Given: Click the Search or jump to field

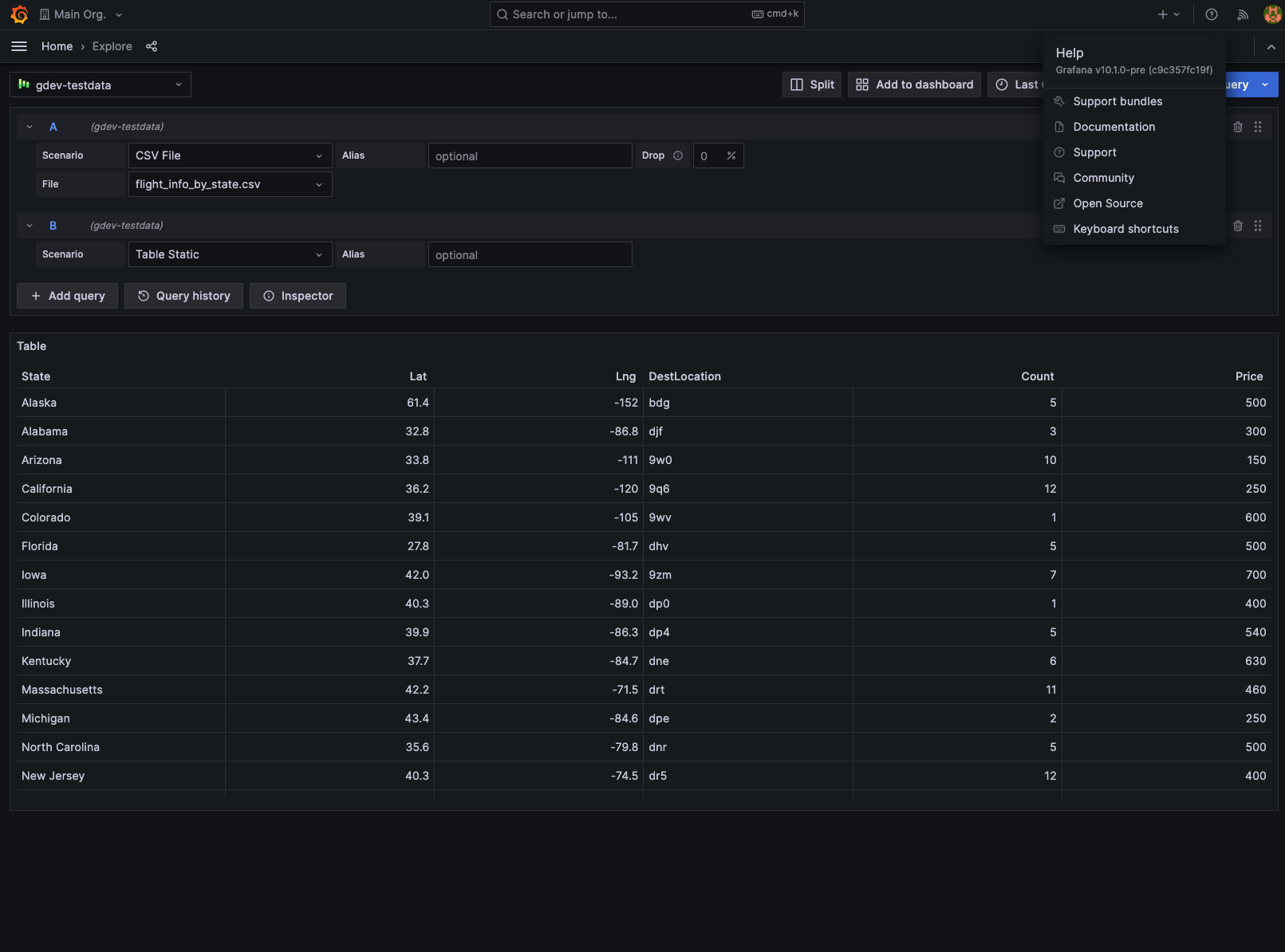Looking at the screenshot, I should [646, 14].
